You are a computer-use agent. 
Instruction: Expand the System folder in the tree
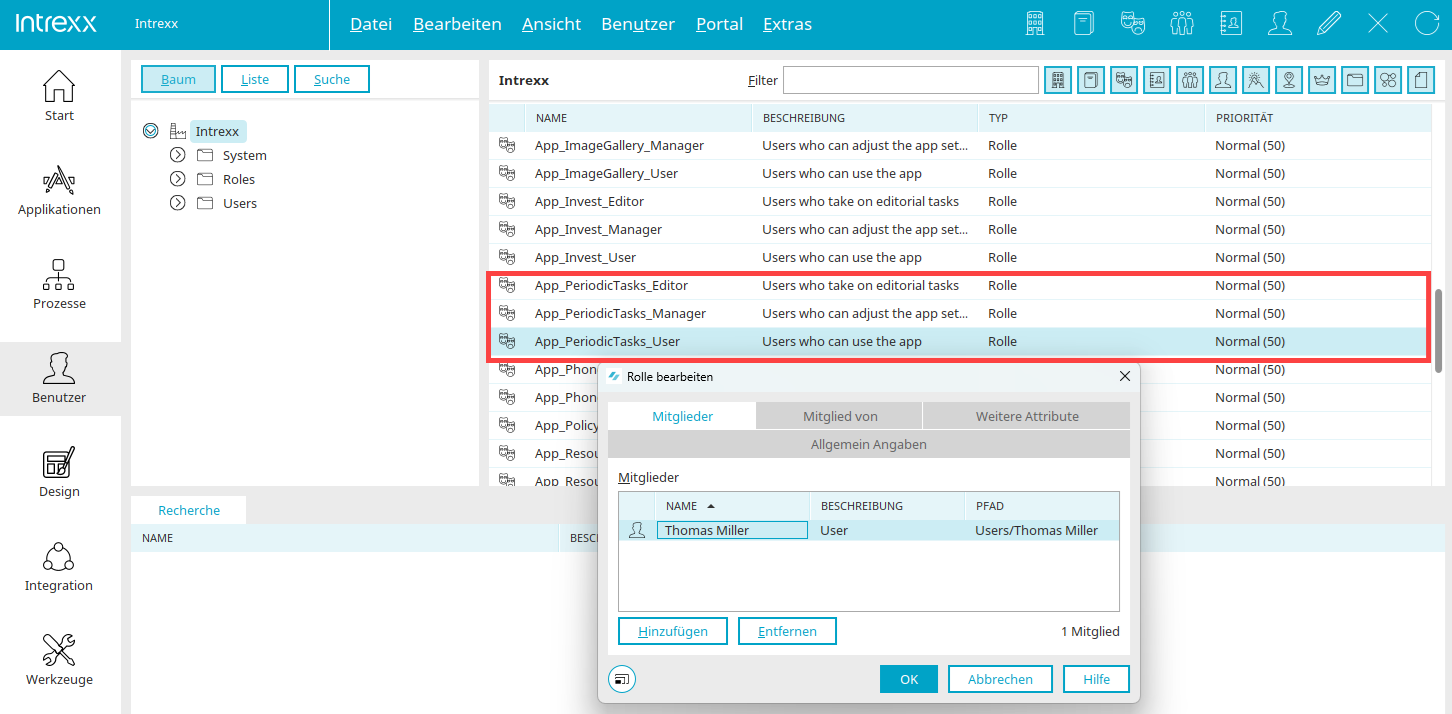click(x=178, y=155)
